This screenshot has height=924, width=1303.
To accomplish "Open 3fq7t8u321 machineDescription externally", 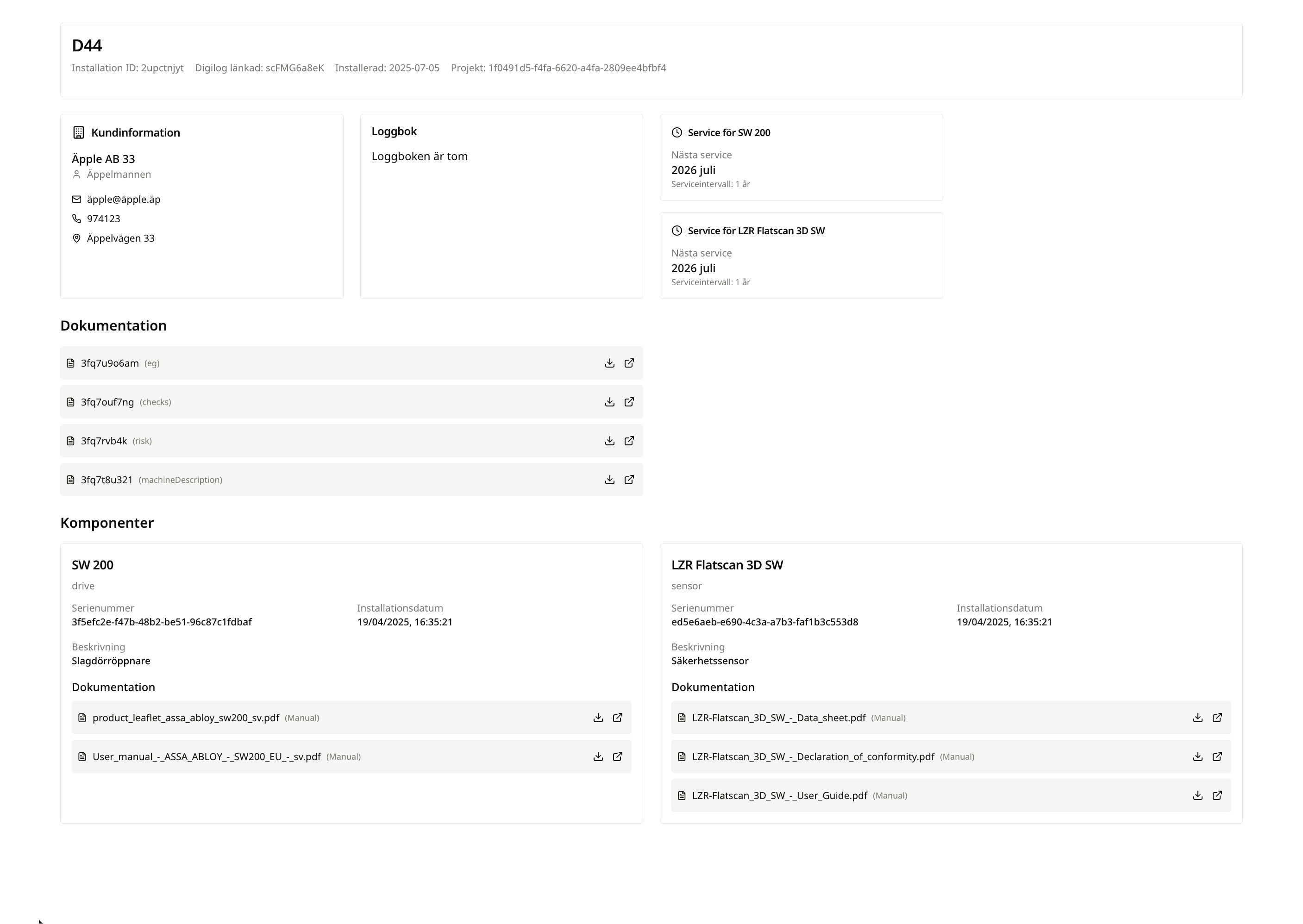I will [x=629, y=480].
